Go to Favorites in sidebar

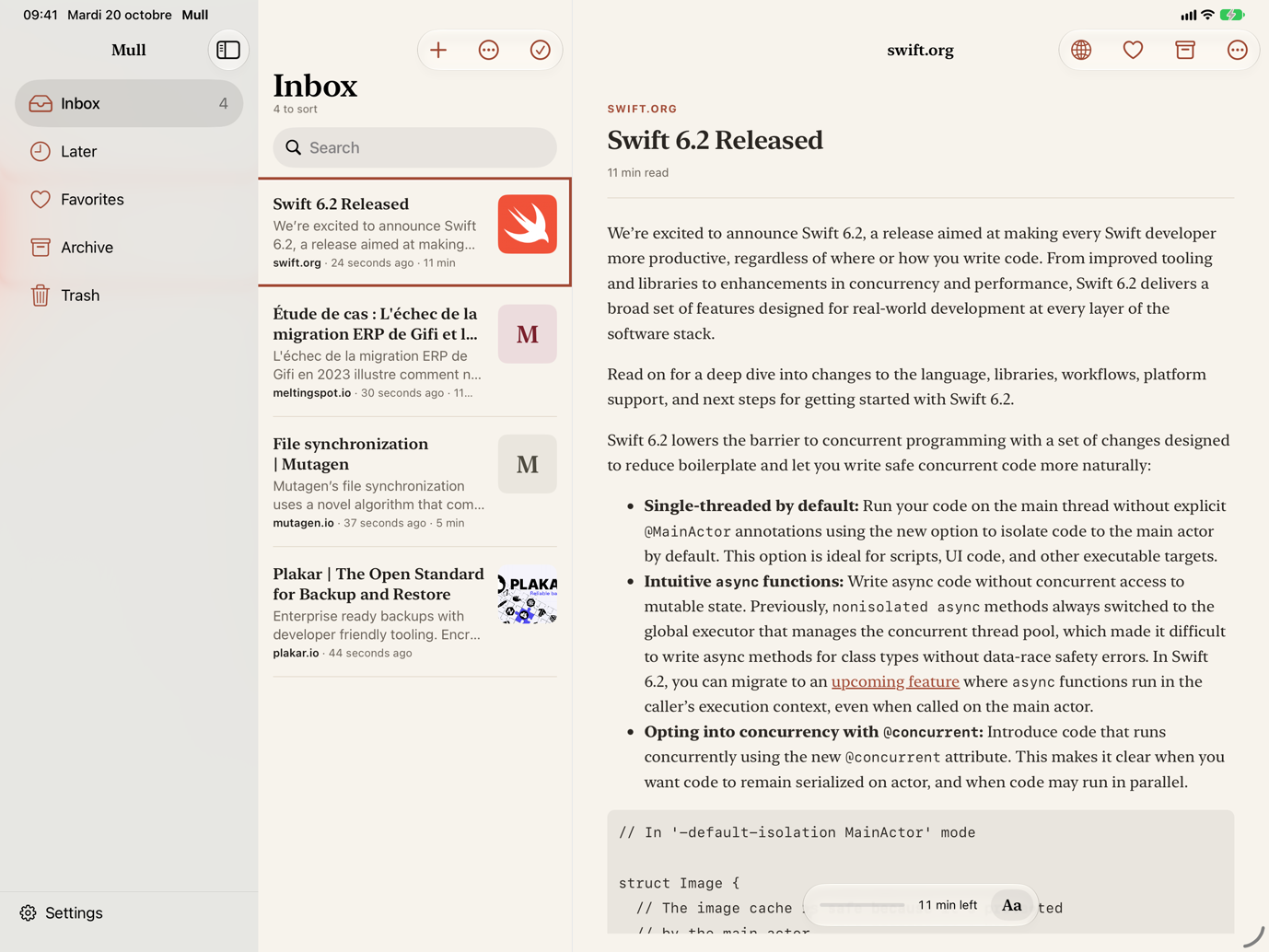(129, 199)
